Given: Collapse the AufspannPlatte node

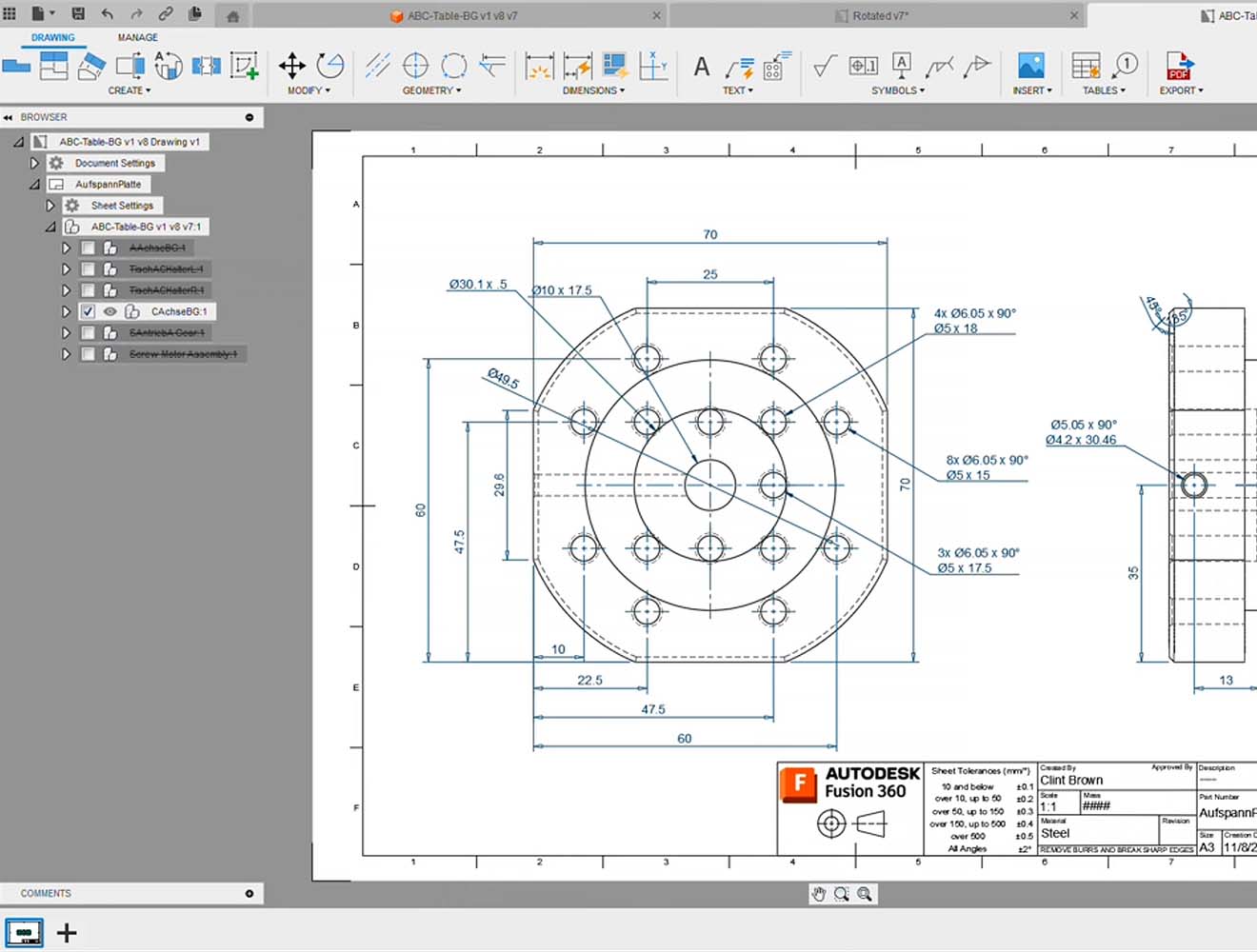Looking at the screenshot, I should (32, 184).
